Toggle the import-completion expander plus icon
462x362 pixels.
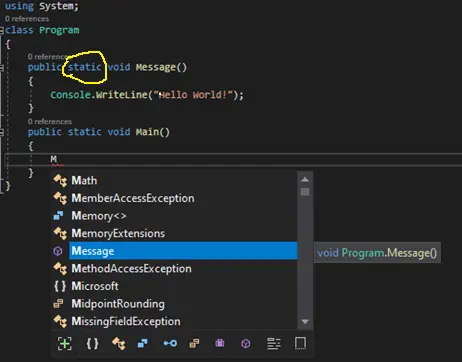pyautogui.click(x=65, y=343)
